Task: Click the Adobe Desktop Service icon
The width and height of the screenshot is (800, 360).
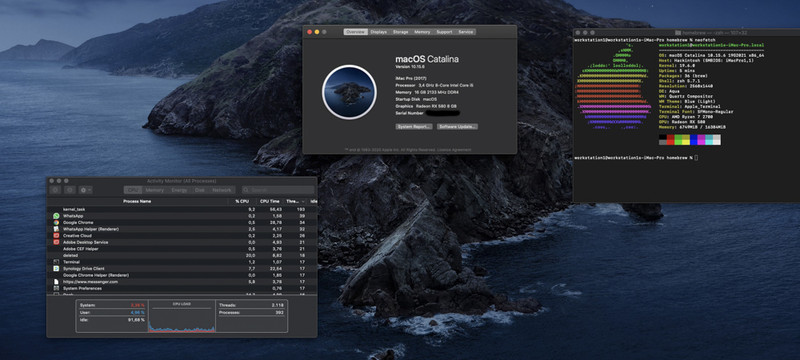Action: [x=56, y=242]
